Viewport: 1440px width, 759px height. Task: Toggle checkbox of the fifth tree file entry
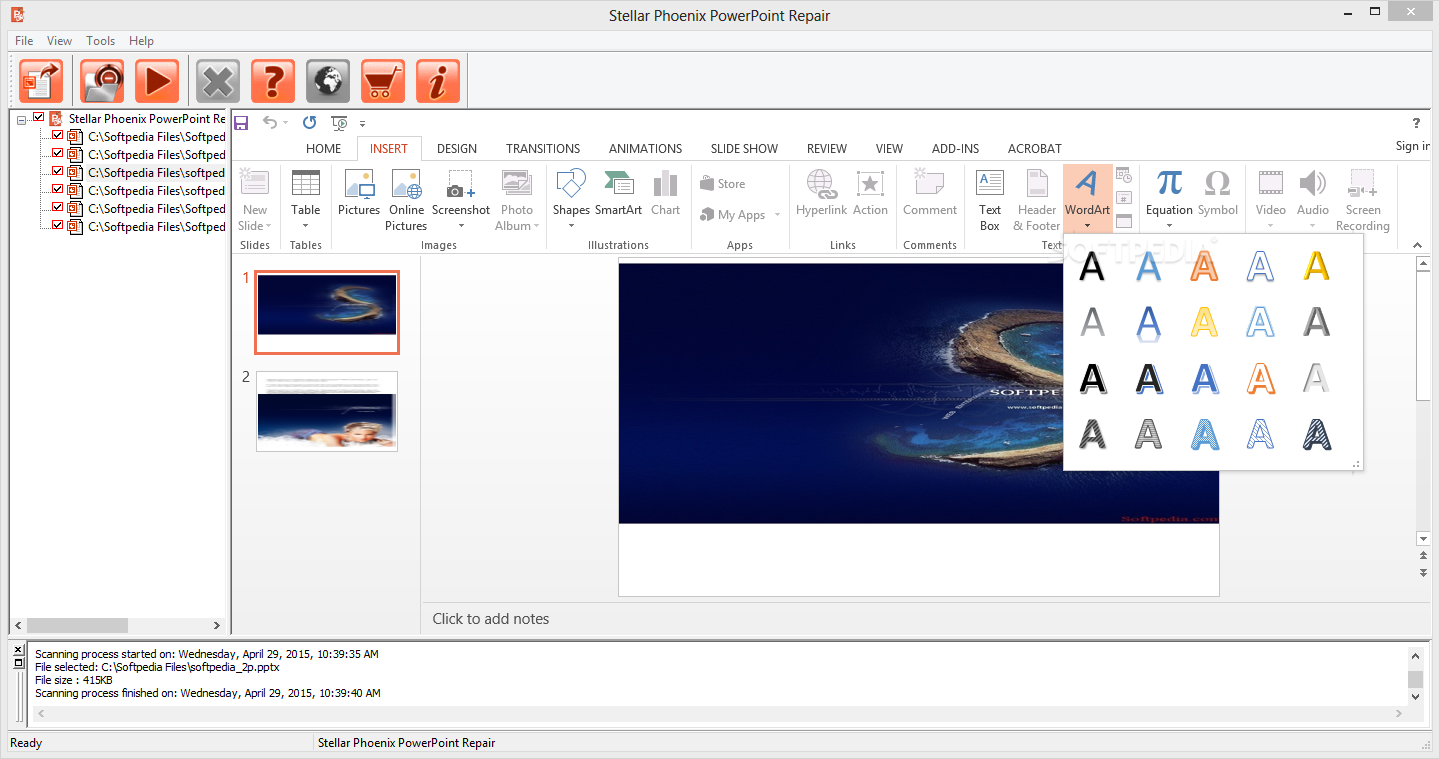(57, 208)
